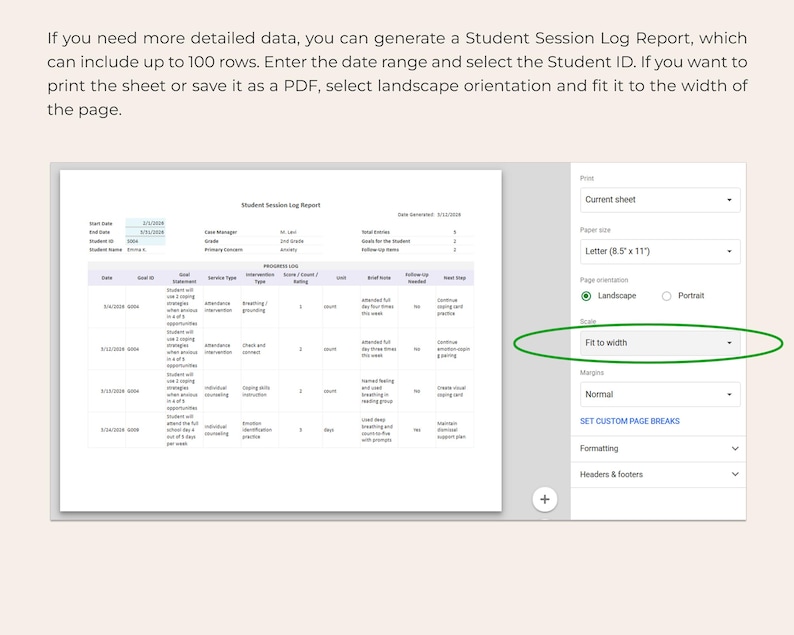794x635 pixels.
Task: Click the 'Student Session Log Report' title
Action: (281, 205)
